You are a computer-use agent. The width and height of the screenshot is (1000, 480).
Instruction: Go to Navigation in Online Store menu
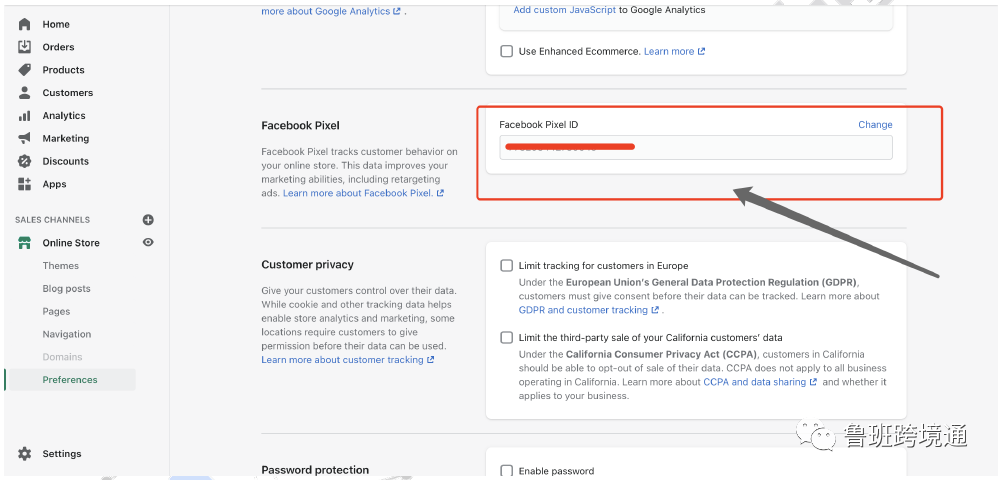[x=67, y=334]
